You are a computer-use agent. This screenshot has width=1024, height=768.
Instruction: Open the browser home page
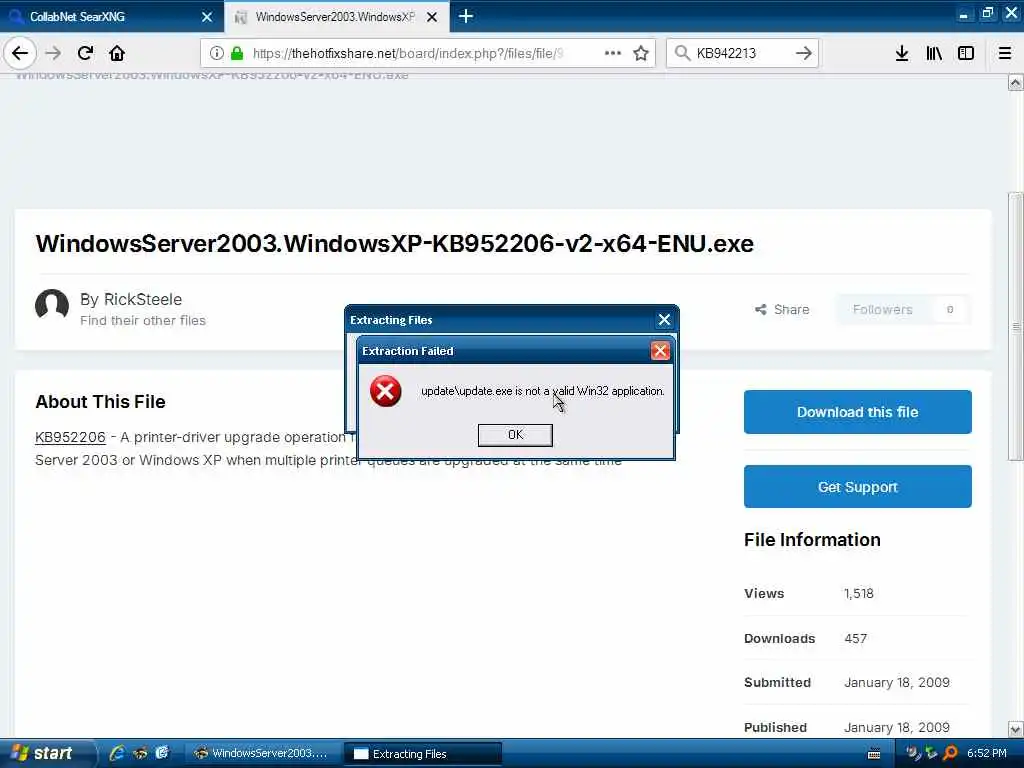[x=117, y=53]
